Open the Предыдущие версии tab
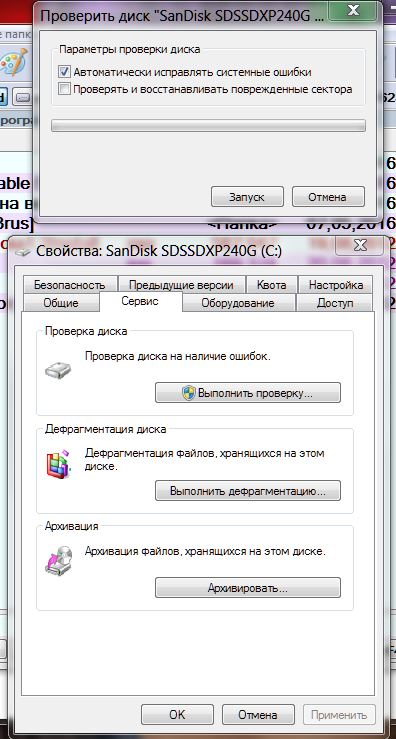Screen dimensions: 396x739 181,285
